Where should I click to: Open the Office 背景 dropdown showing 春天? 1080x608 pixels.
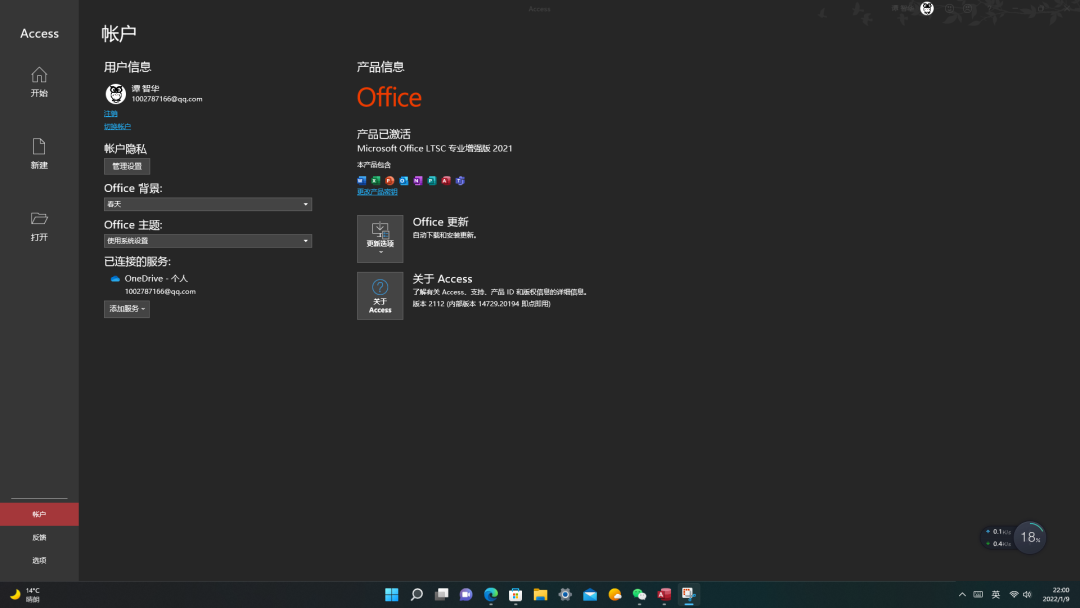207,204
